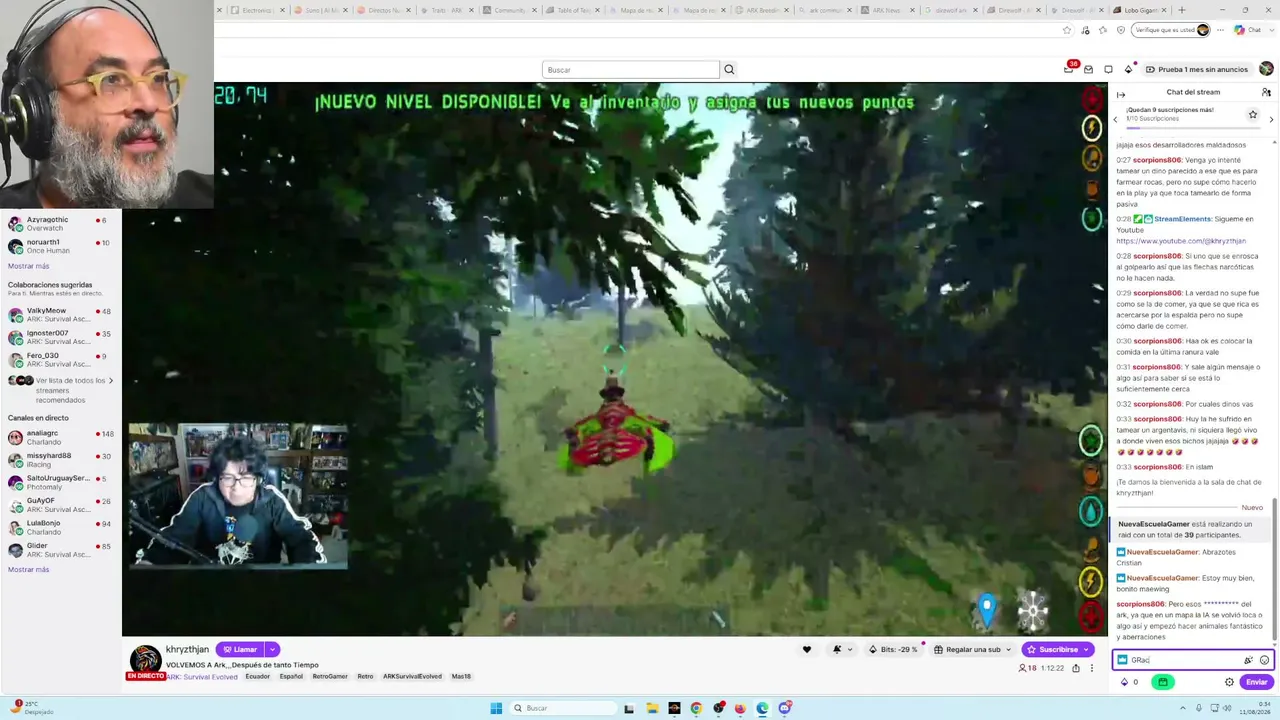Open the Suscribirse dropdown
The width and height of the screenshot is (1280, 720).
point(1088,649)
